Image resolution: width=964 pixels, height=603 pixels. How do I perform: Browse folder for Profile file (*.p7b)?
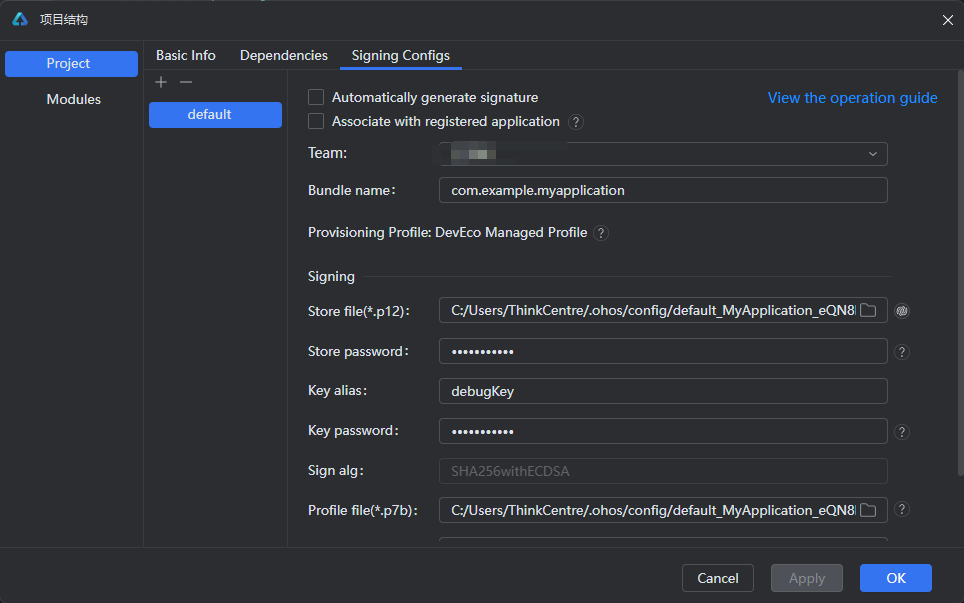tap(868, 510)
